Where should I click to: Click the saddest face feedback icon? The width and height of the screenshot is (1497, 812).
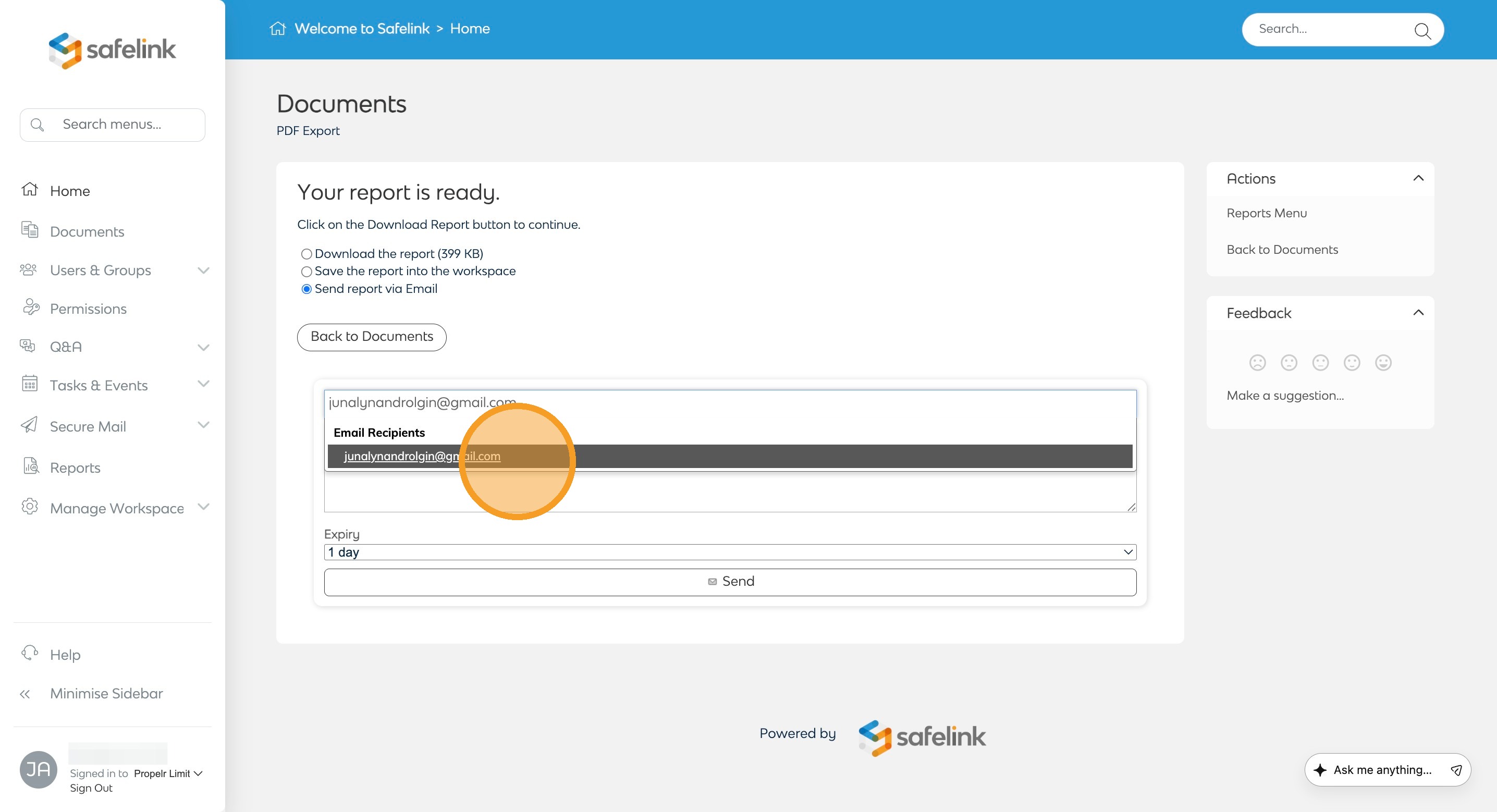coord(1257,363)
